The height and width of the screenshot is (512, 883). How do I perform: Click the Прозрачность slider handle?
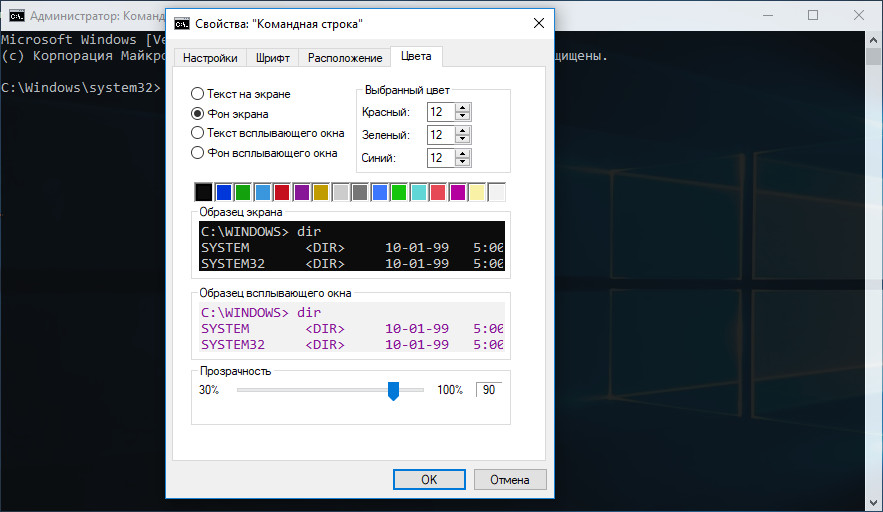coord(393,390)
